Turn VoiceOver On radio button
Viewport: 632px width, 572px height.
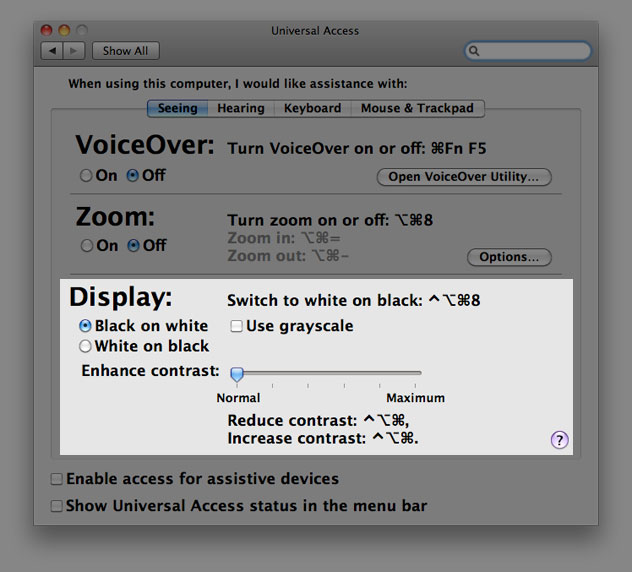coord(86,176)
